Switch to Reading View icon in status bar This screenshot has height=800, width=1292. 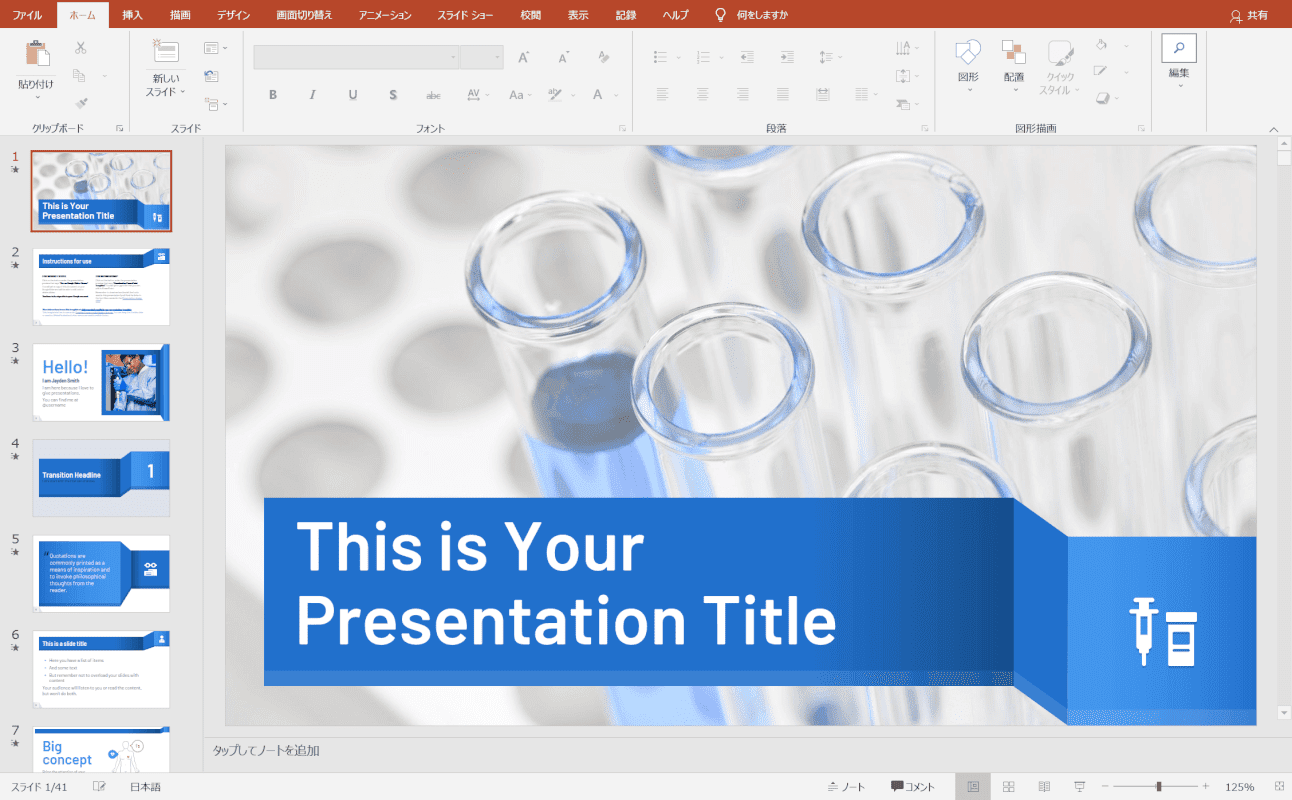pos(1044,787)
